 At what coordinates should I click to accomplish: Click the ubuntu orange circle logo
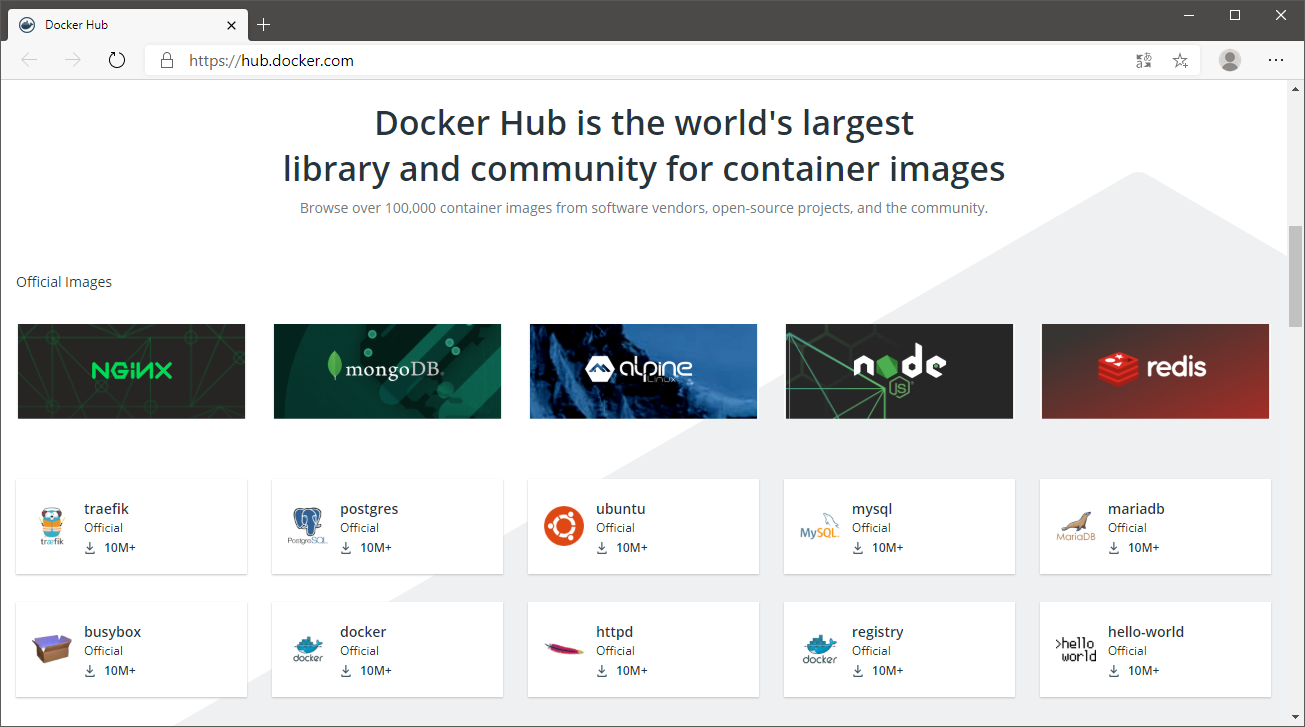[564, 526]
